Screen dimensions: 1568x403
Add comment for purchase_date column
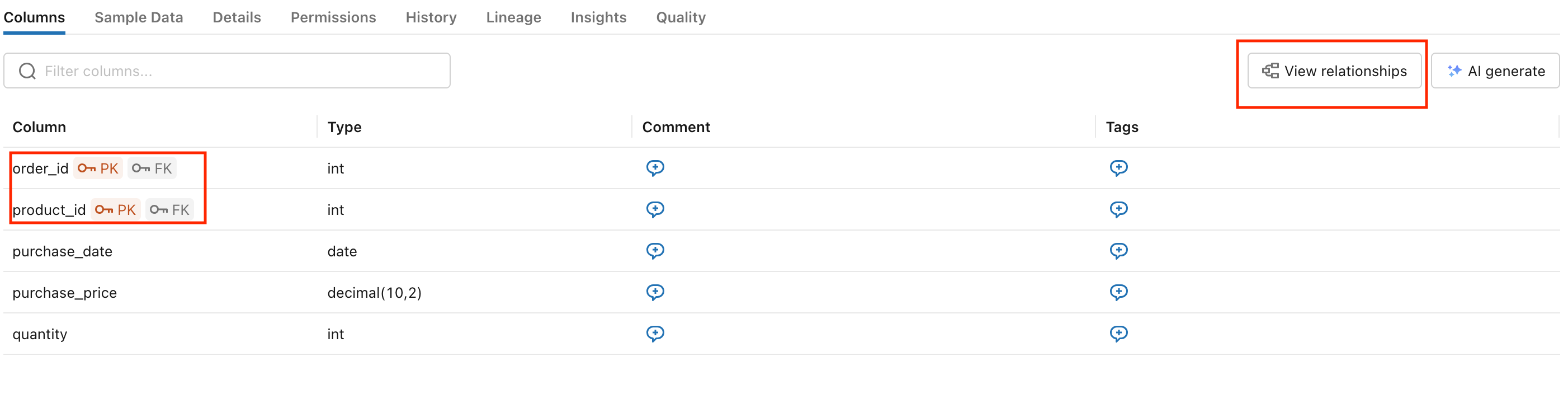[655, 251]
